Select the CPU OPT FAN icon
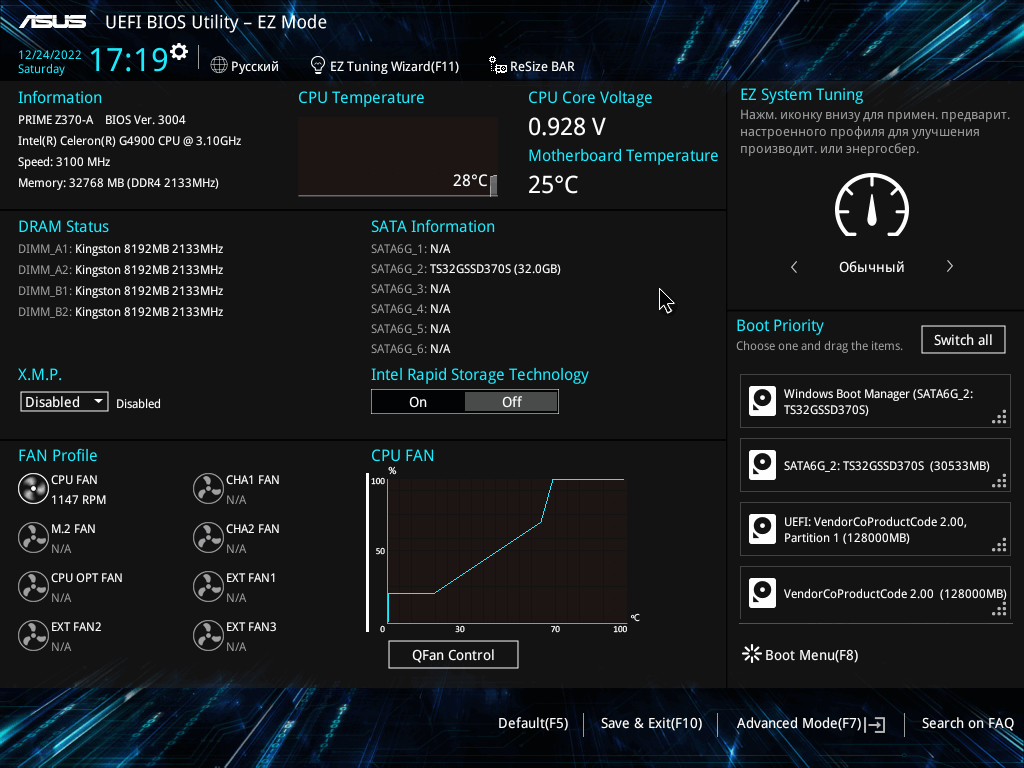This screenshot has width=1024, height=768. point(33,587)
